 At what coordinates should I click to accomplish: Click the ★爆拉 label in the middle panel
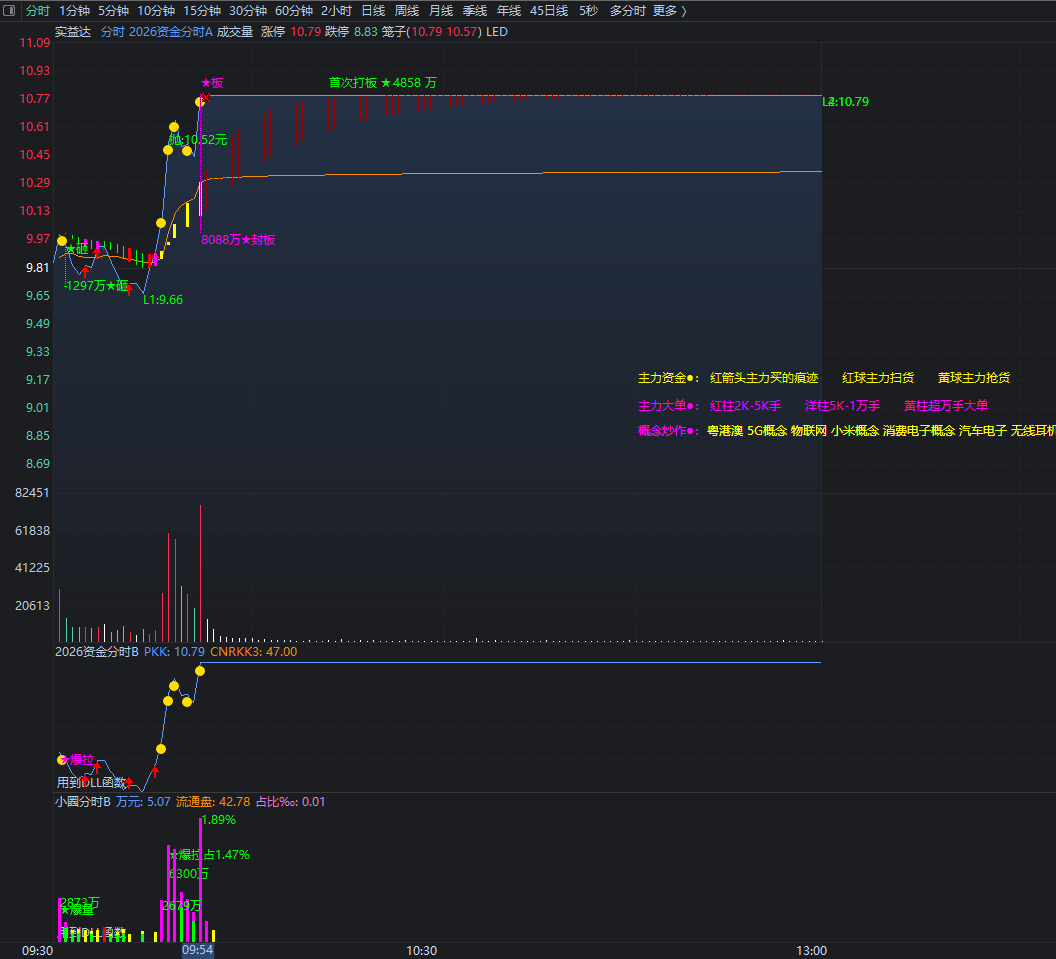(x=76, y=760)
